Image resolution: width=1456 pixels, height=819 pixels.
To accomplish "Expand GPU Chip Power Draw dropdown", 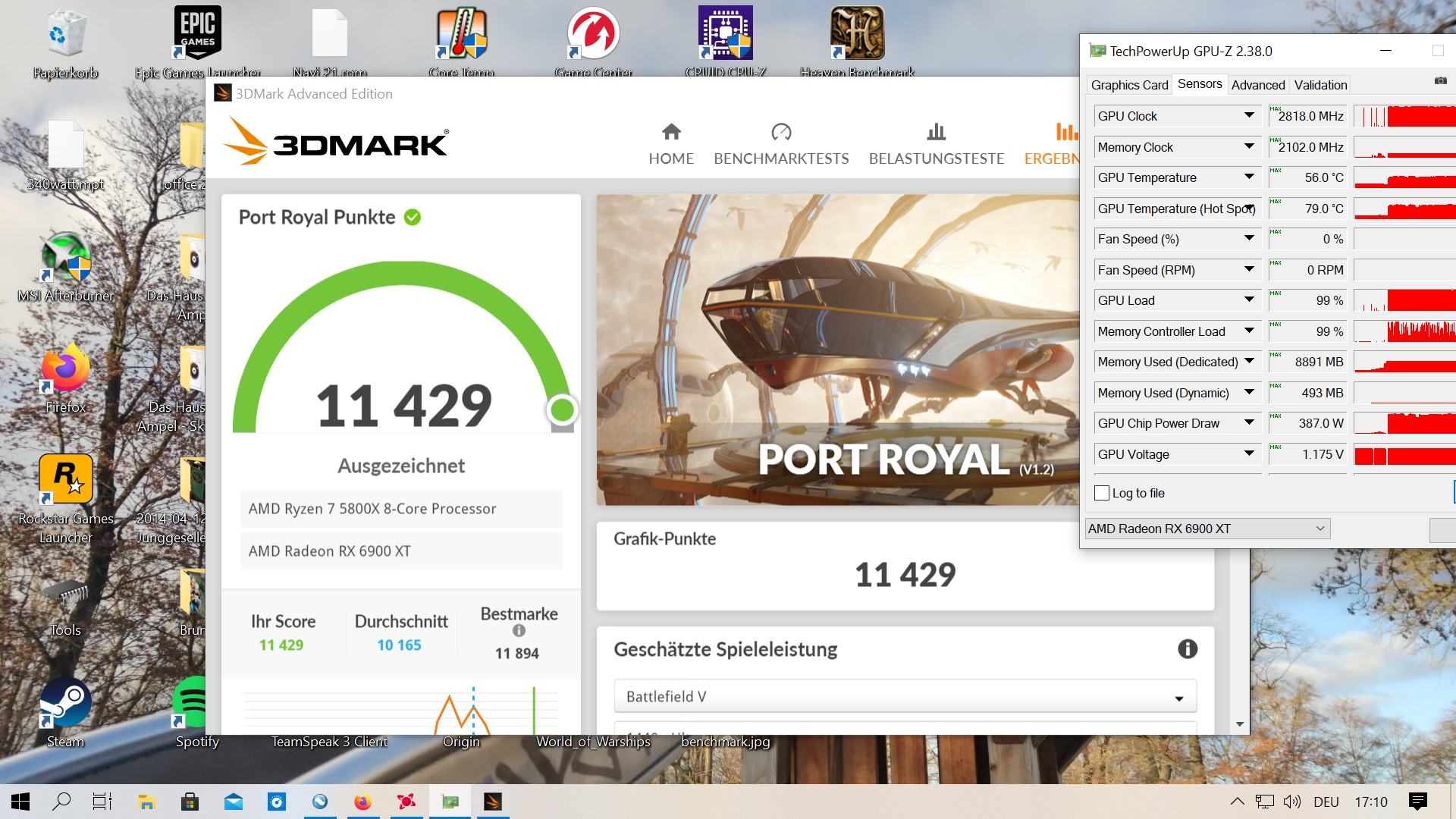I will click(x=1249, y=422).
